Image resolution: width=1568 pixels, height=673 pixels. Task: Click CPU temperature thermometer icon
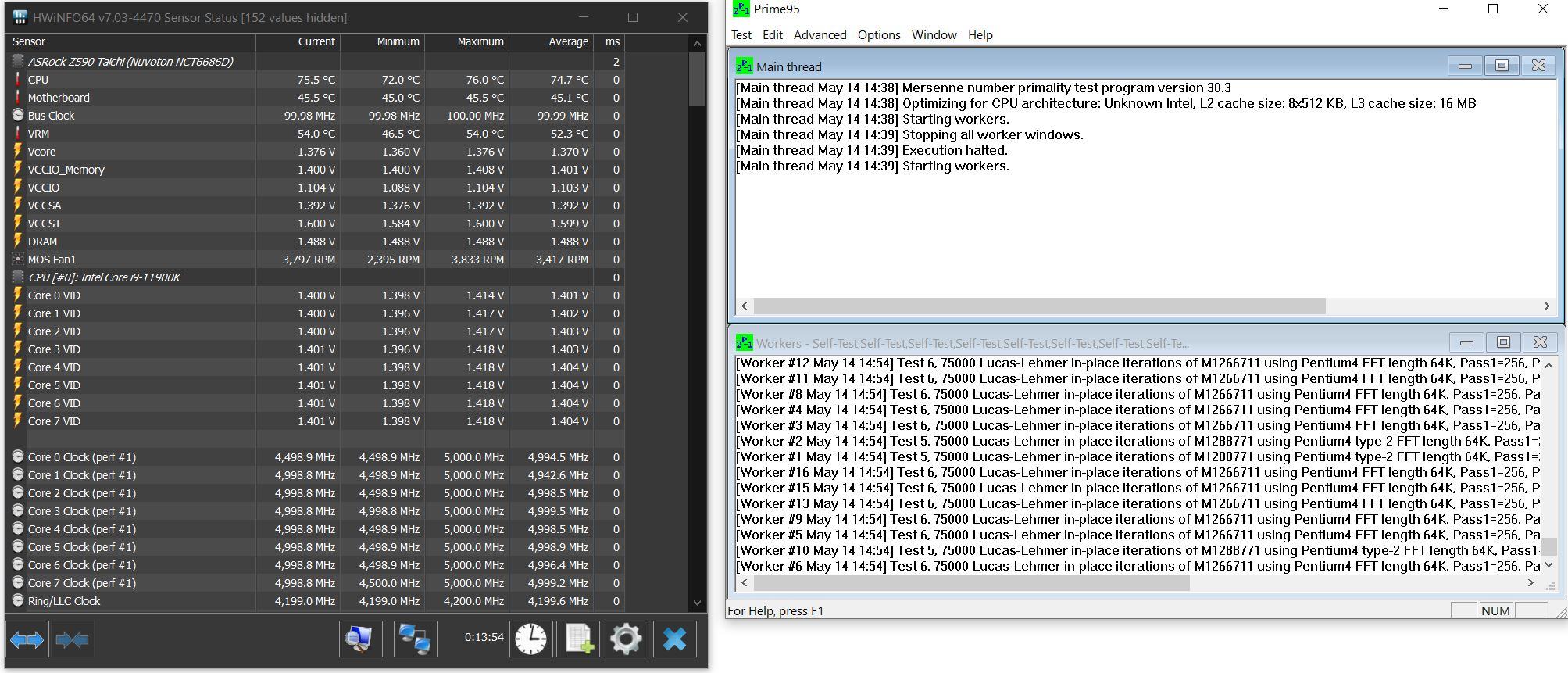tap(18, 79)
